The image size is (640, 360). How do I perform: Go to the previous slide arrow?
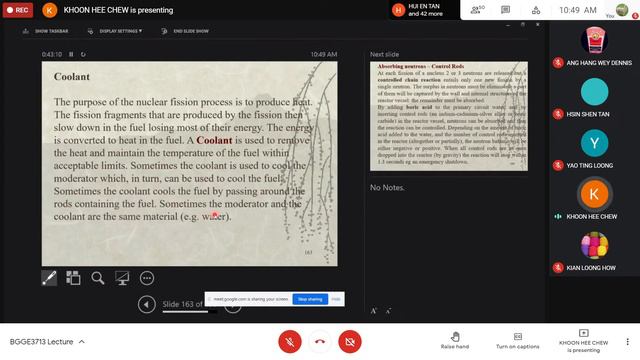147,304
